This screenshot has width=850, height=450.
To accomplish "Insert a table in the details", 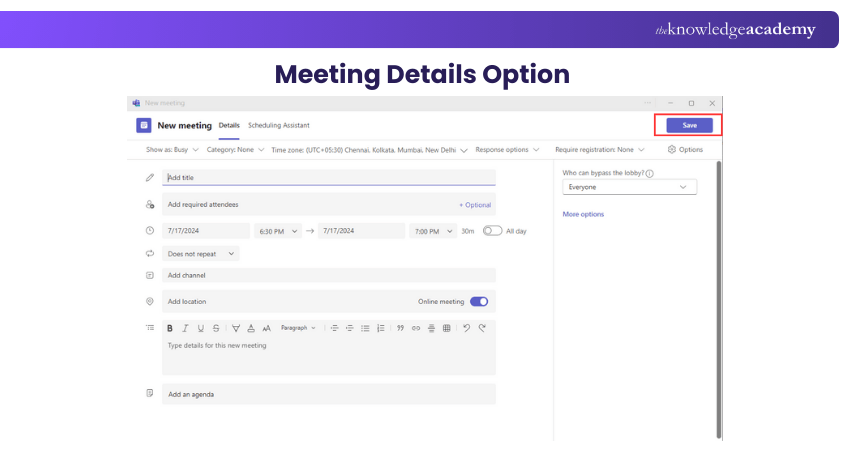I will pyautogui.click(x=447, y=328).
